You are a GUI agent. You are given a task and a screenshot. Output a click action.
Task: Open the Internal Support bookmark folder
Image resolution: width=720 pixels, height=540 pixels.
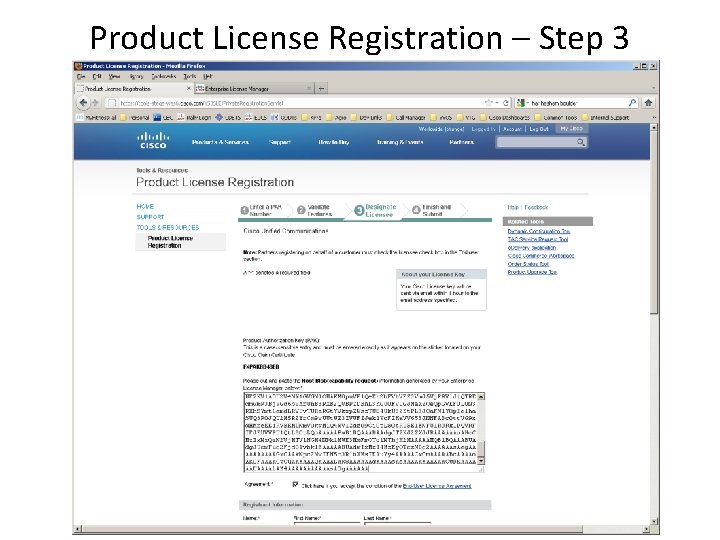pyautogui.click(x=606, y=118)
